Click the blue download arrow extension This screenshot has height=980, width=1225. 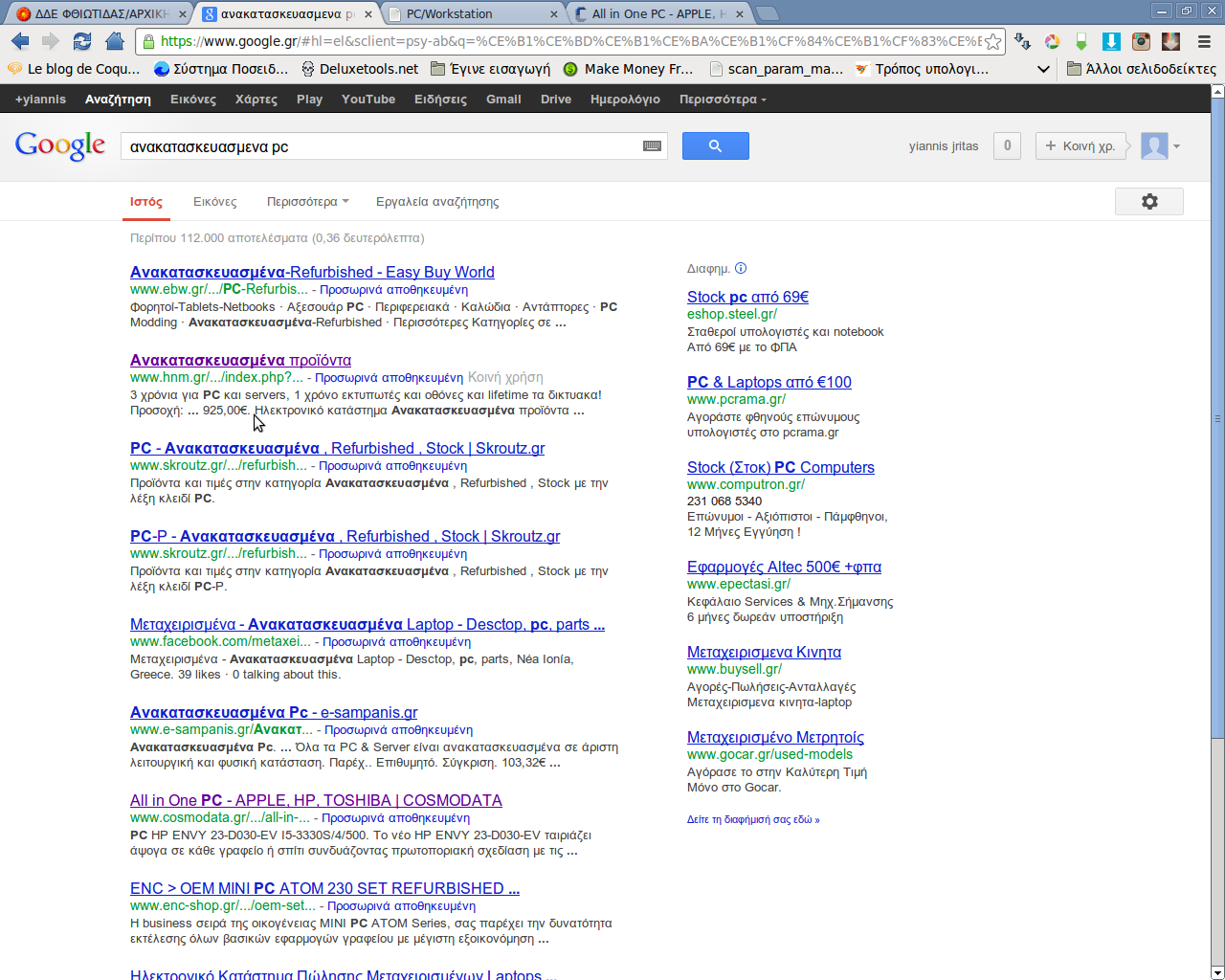[1111, 41]
